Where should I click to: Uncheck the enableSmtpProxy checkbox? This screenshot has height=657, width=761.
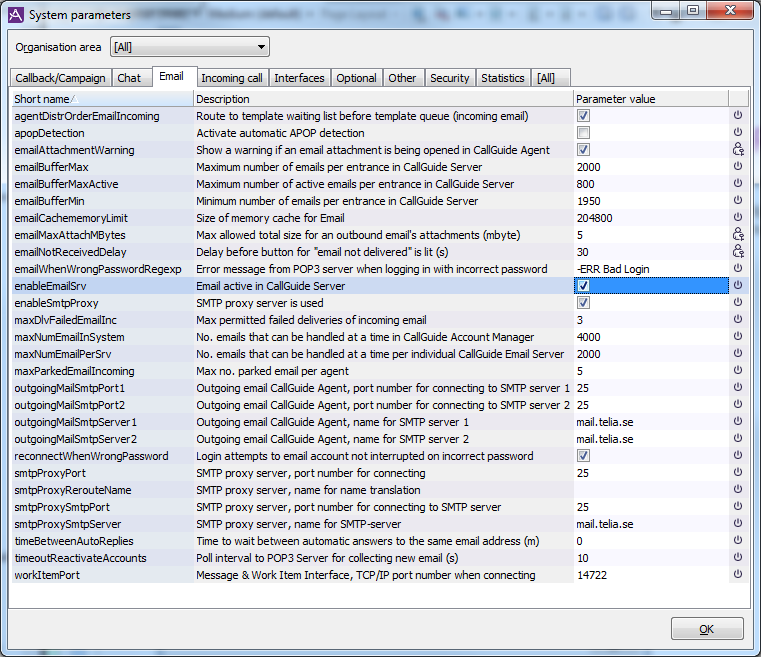pyautogui.click(x=583, y=303)
